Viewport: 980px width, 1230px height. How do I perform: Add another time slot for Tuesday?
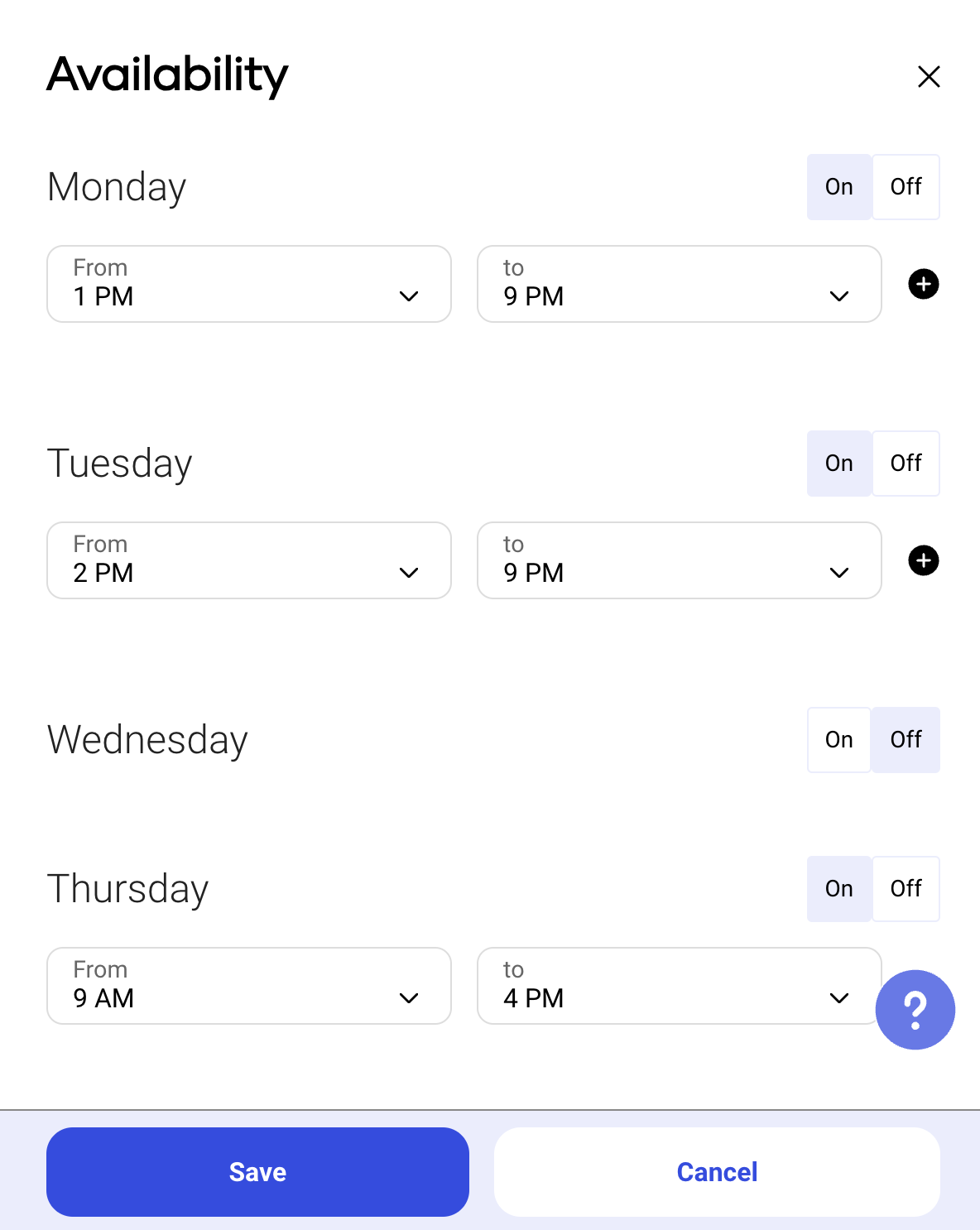(x=923, y=560)
